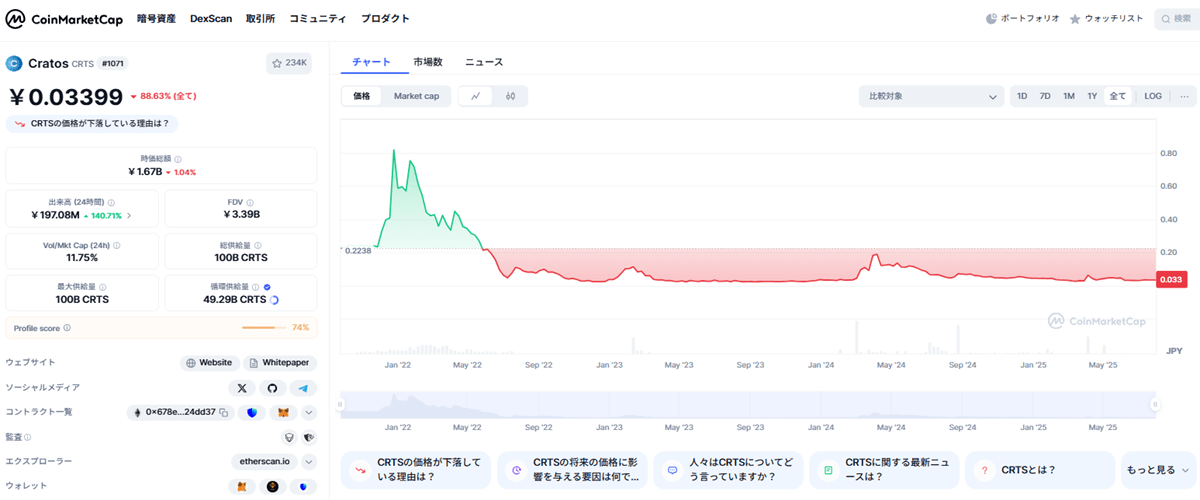The height and width of the screenshot is (500, 1200).
Task: Set chart range to 全て (all)
Action: [x=1117, y=96]
